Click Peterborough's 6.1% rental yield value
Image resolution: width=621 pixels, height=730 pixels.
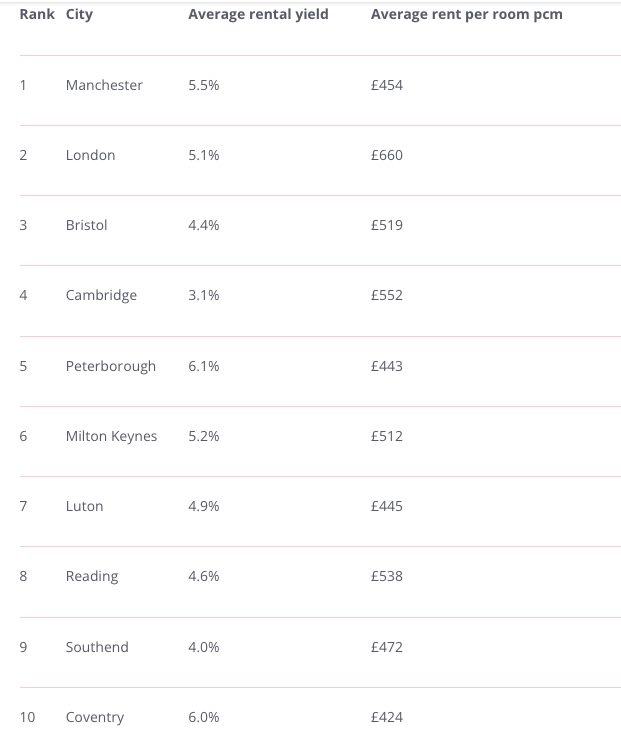click(203, 366)
